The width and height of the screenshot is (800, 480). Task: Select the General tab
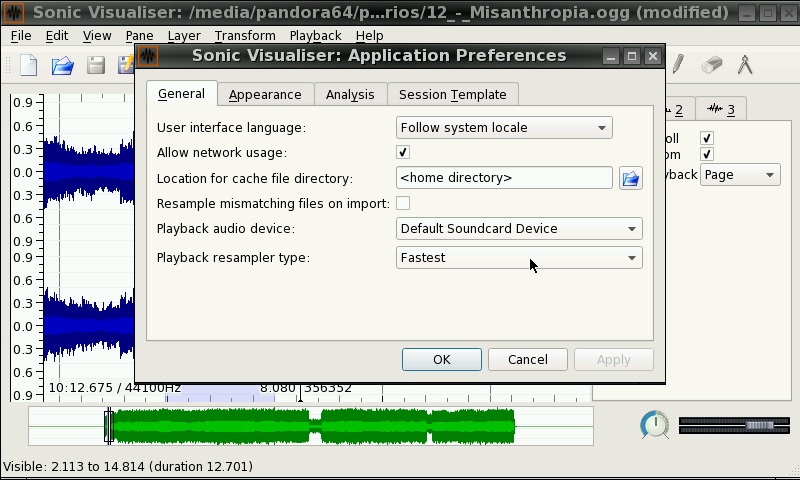182,93
